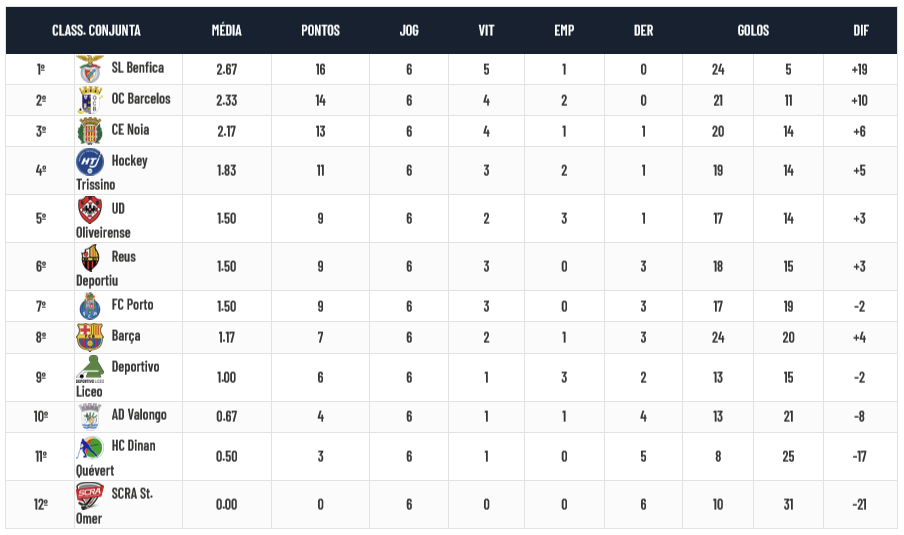Sort by the MÉDIA column header
Screen dimensions: 904x535
[x=227, y=31]
